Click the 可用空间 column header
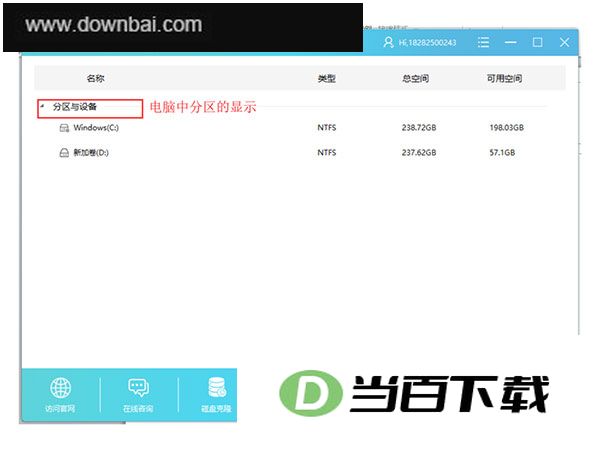The image size is (600, 450). [x=504, y=78]
